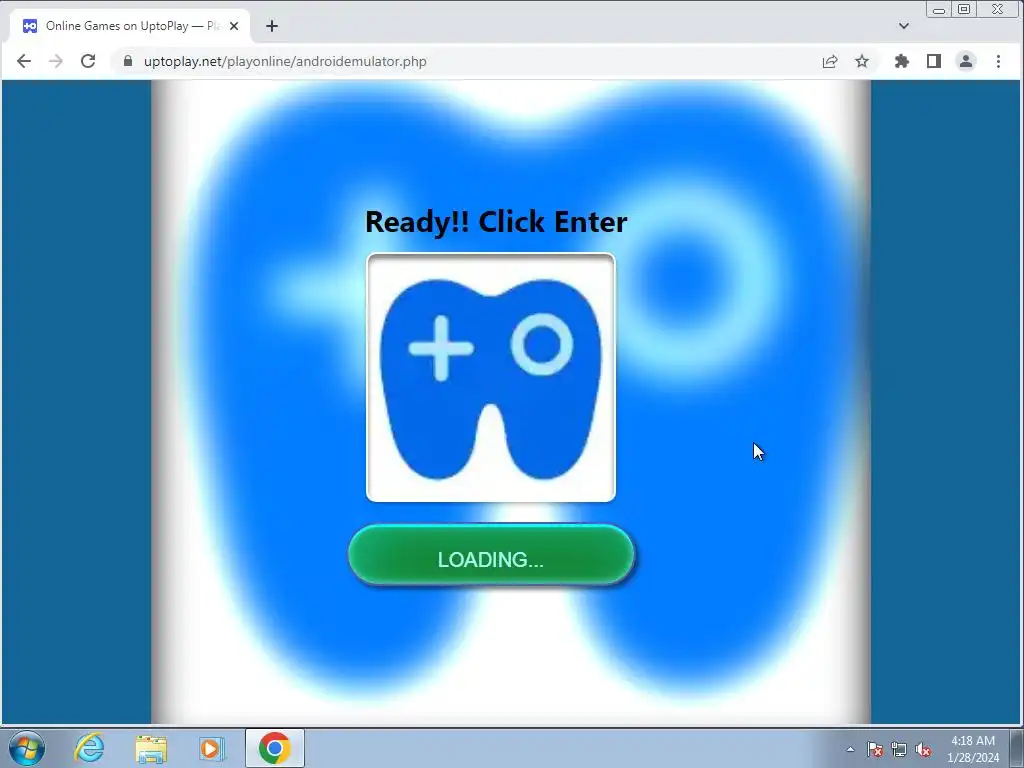Reload the page with refresh icon
The height and width of the screenshot is (768, 1024).
(x=88, y=61)
